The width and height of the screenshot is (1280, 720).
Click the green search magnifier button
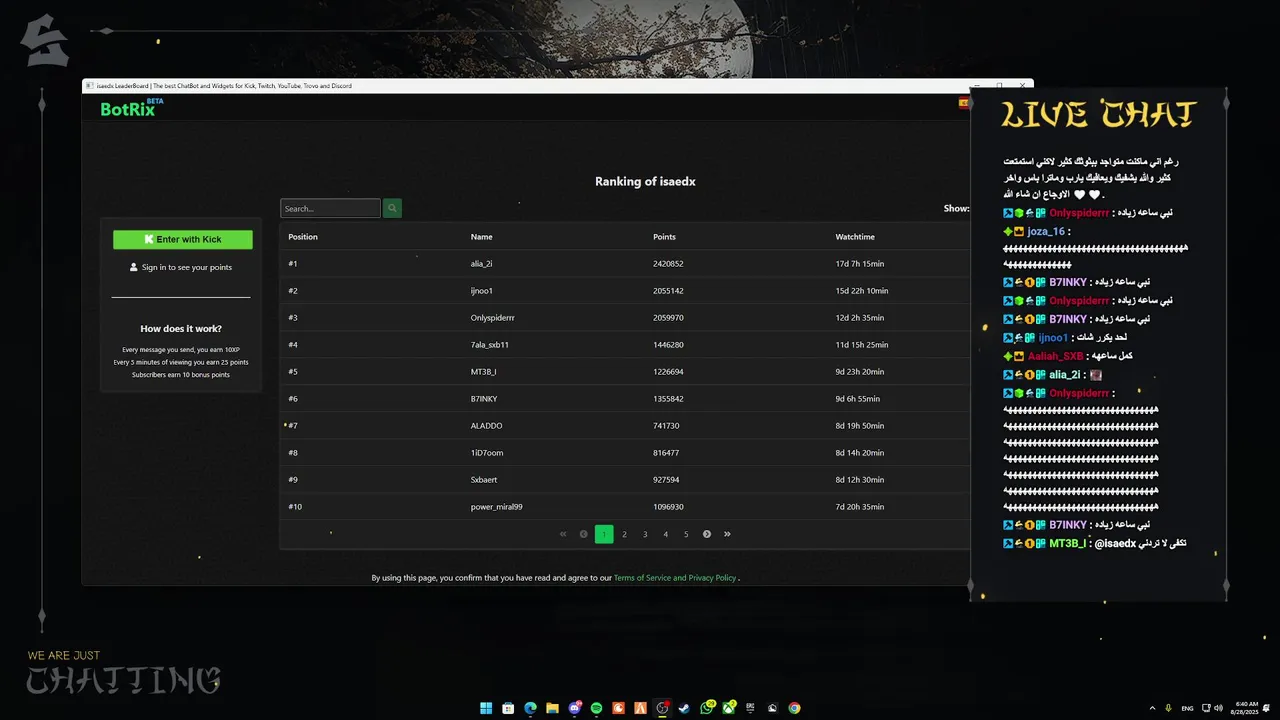click(392, 208)
